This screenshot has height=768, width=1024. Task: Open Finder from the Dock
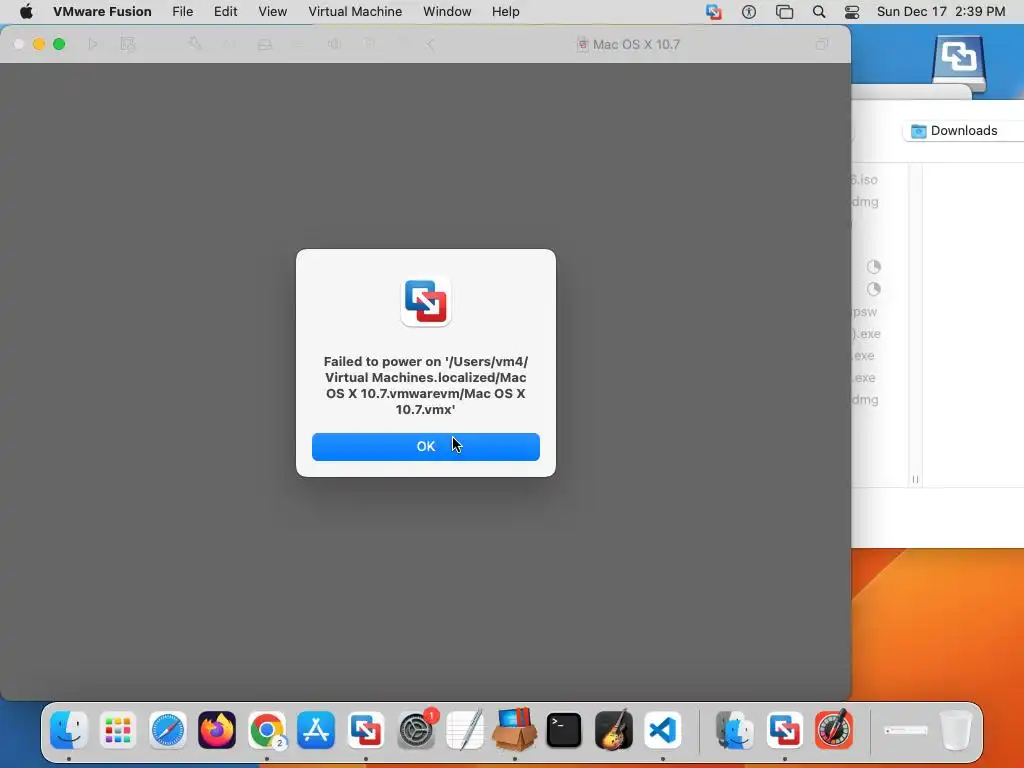[69, 729]
